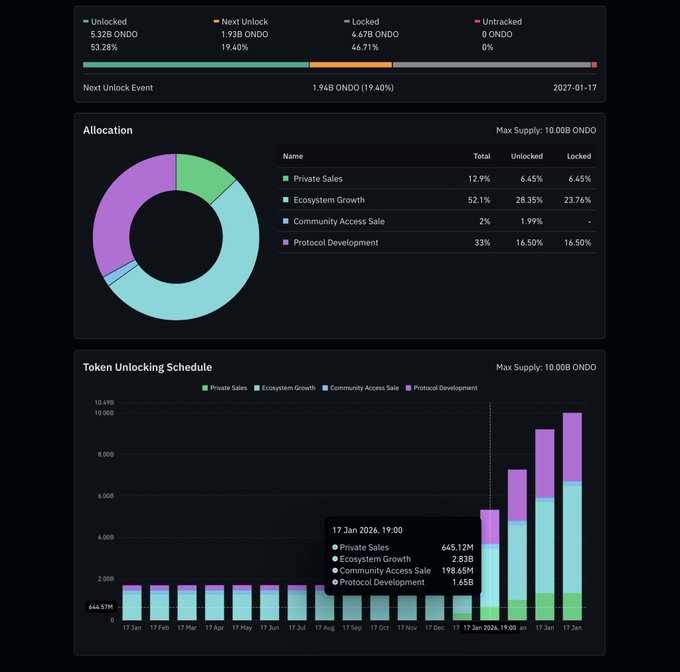Toggle Community Access Sale legend entry
Image resolution: width=680 pixels, height=672 pixels.
[360, 388]
